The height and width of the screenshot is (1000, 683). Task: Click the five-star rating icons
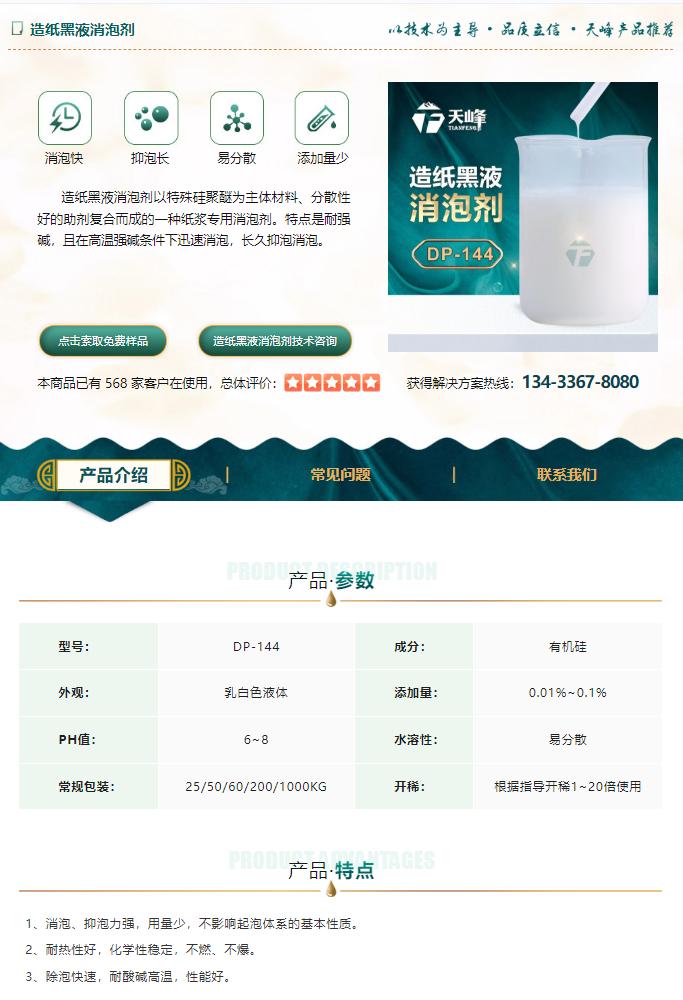pyautogui.click(x=332, y=383)
